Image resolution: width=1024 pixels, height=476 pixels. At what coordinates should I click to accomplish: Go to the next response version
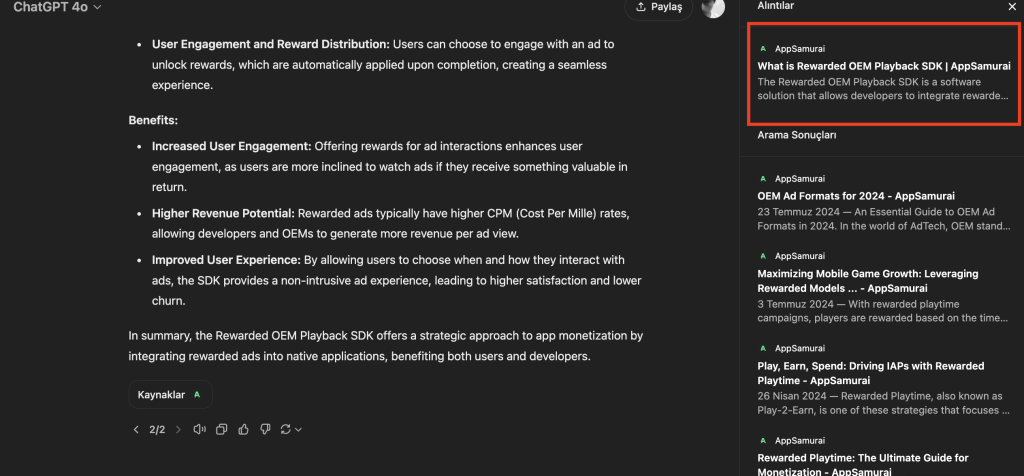(178, 429)
